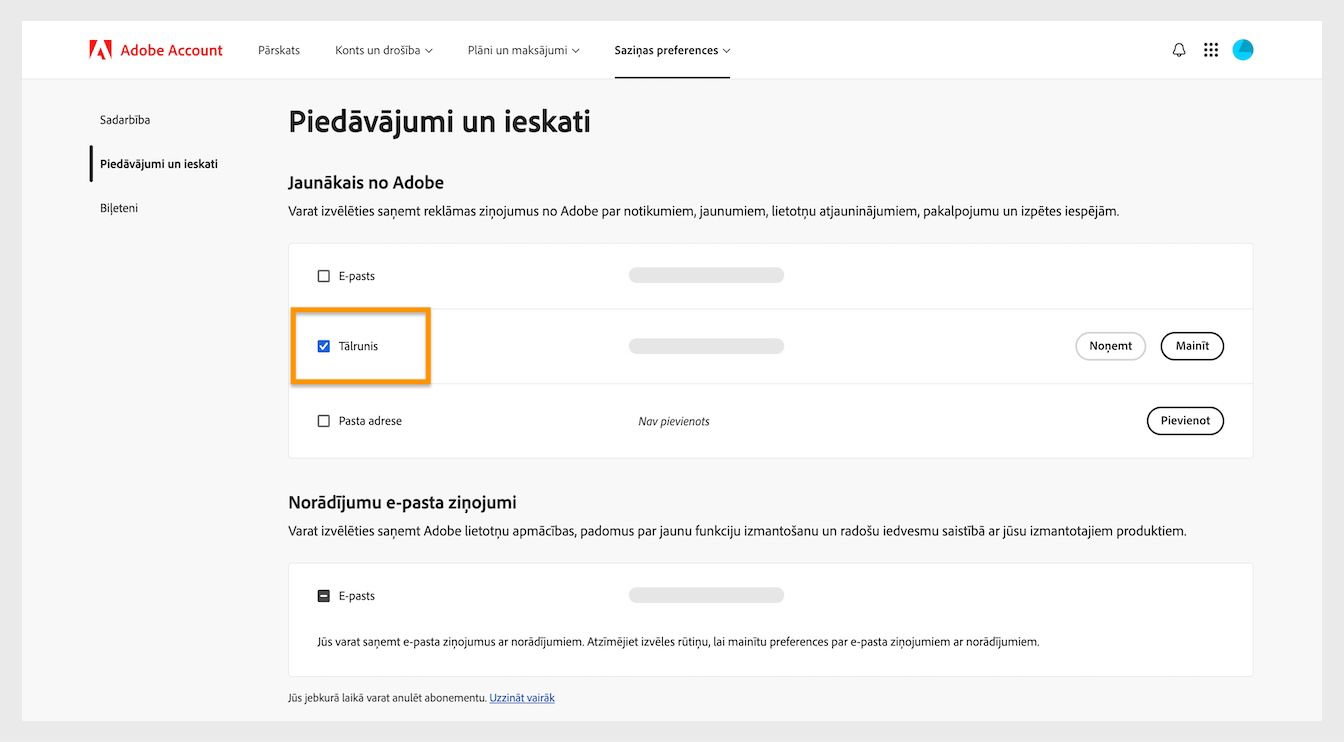Open the user profile avatar

(1243, 50)
